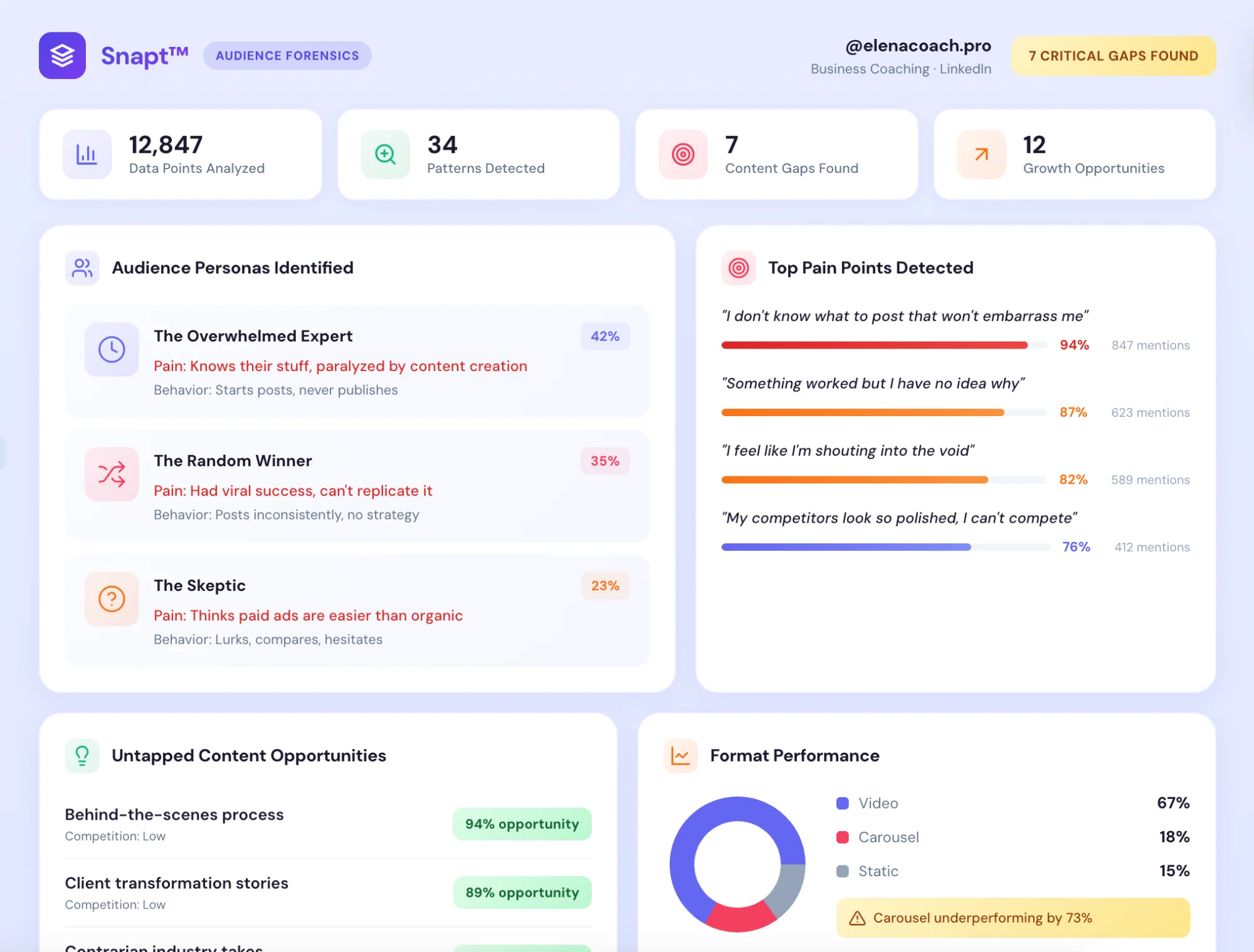Click the Snapt logo icon
The width and height of the screenshot is (1254, 952).
[x=61, y=55]
